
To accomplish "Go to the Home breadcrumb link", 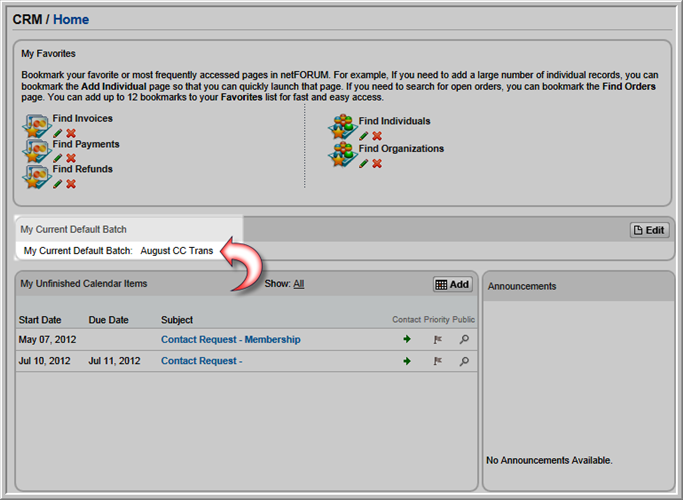I will pos(71,20).
